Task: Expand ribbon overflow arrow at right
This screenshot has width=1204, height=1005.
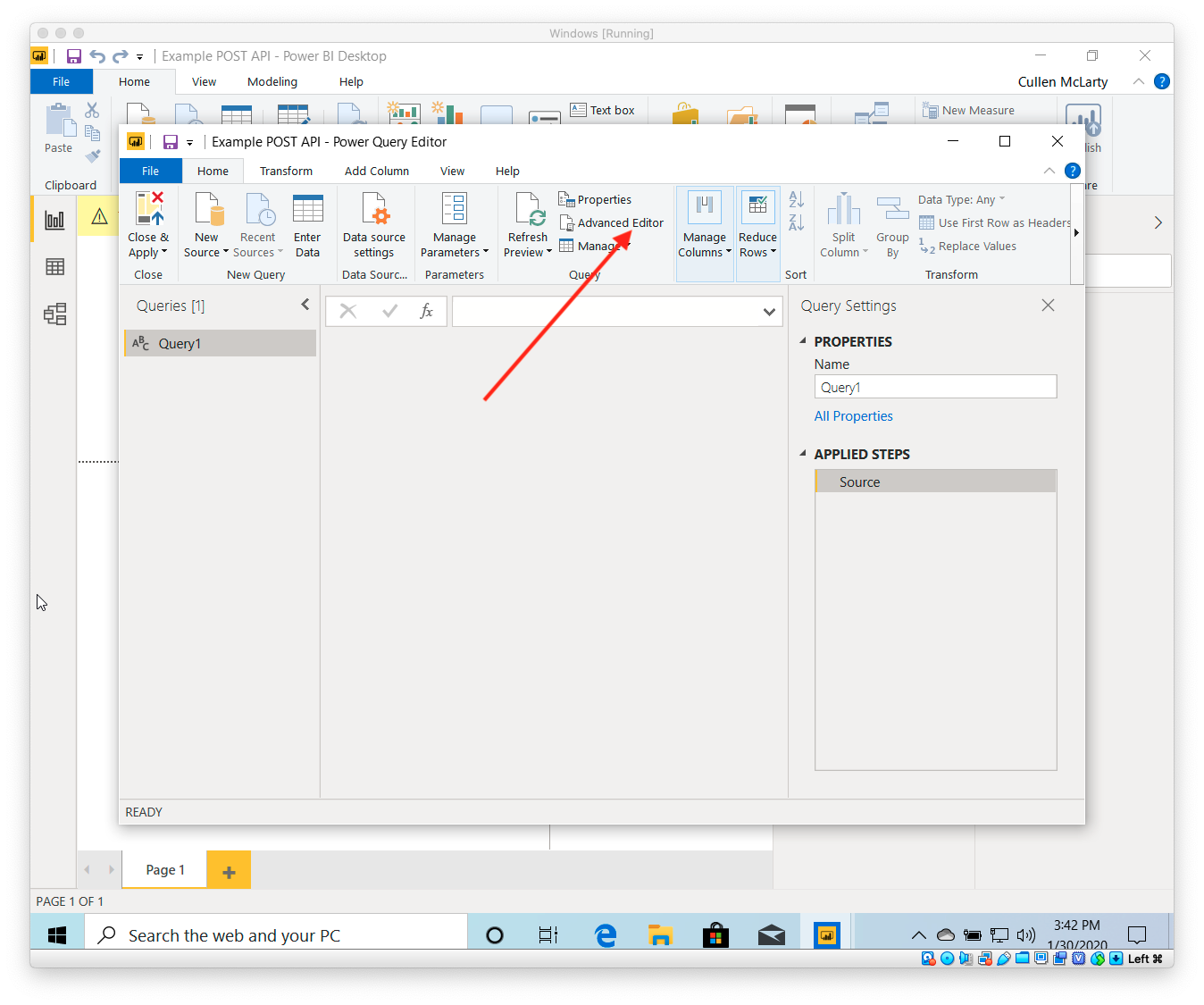Action: coord(1076,233)
